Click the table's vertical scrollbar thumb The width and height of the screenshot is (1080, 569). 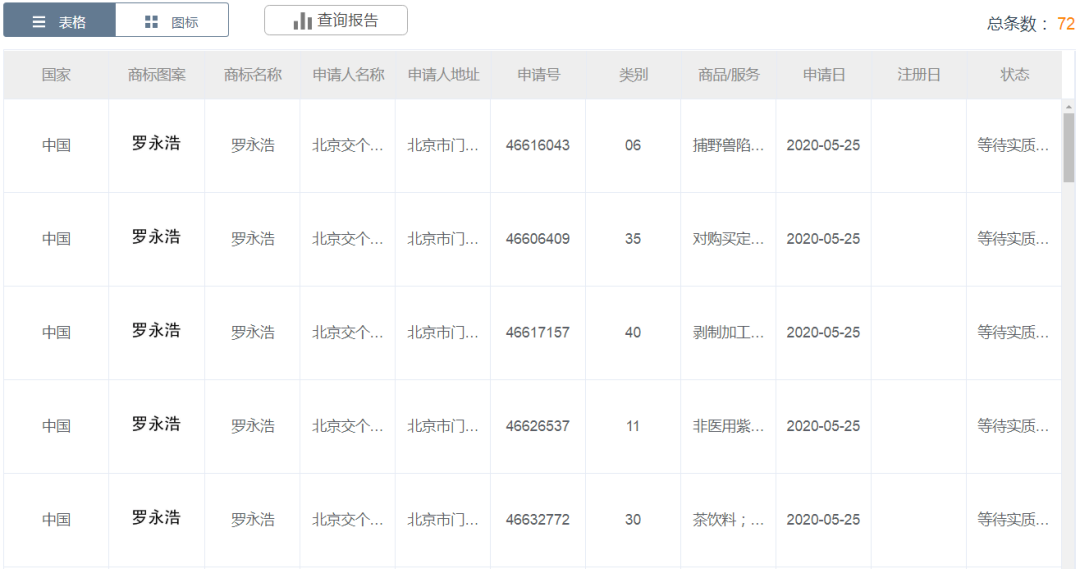[1068, 147]
